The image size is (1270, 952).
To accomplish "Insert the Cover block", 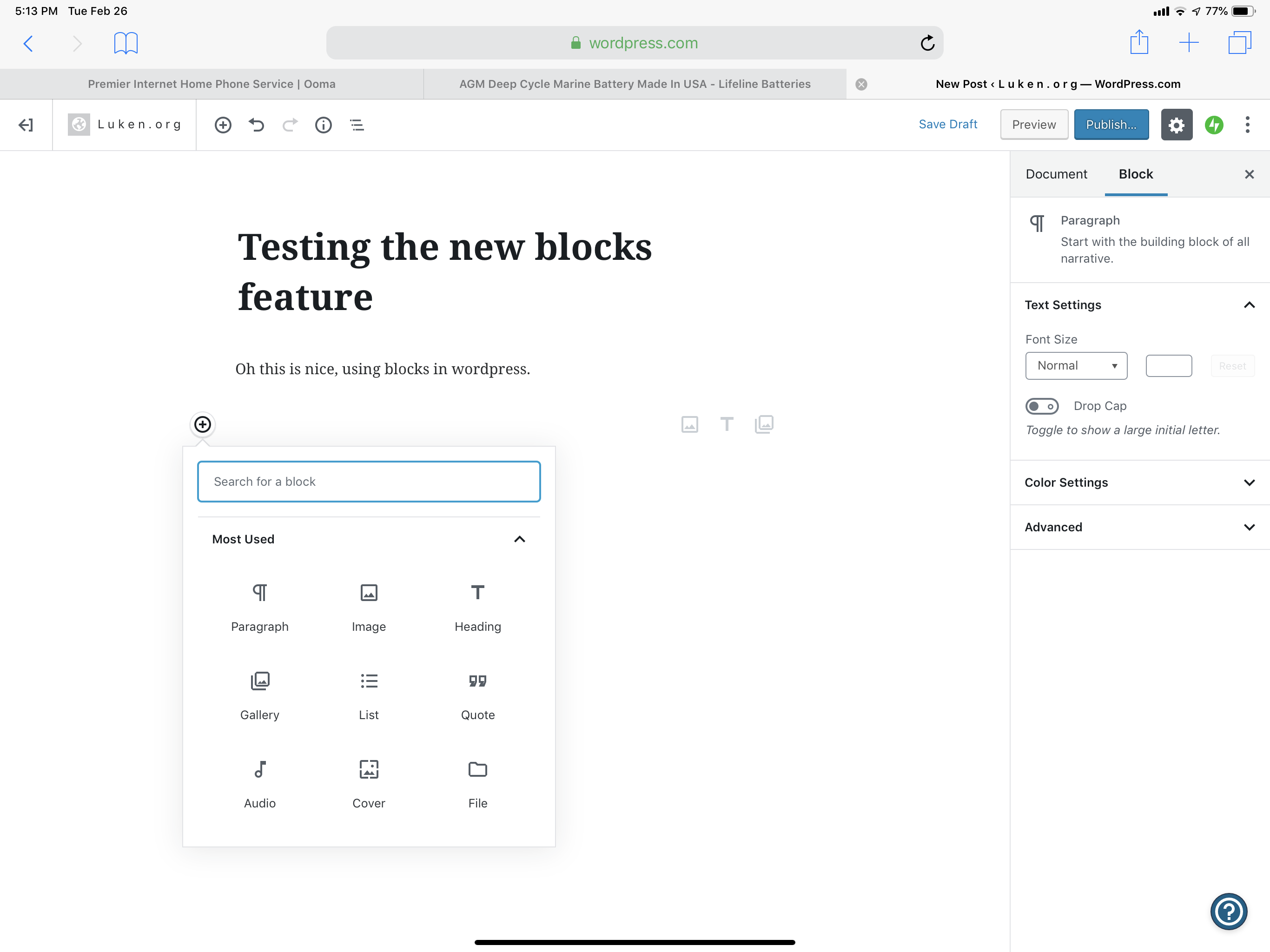I will point(369,784).
